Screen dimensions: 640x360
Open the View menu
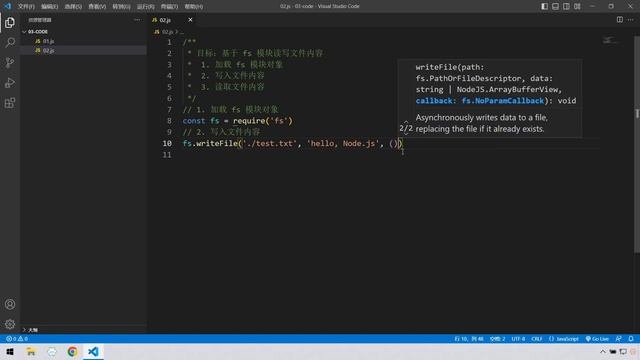tap(97, 7)
